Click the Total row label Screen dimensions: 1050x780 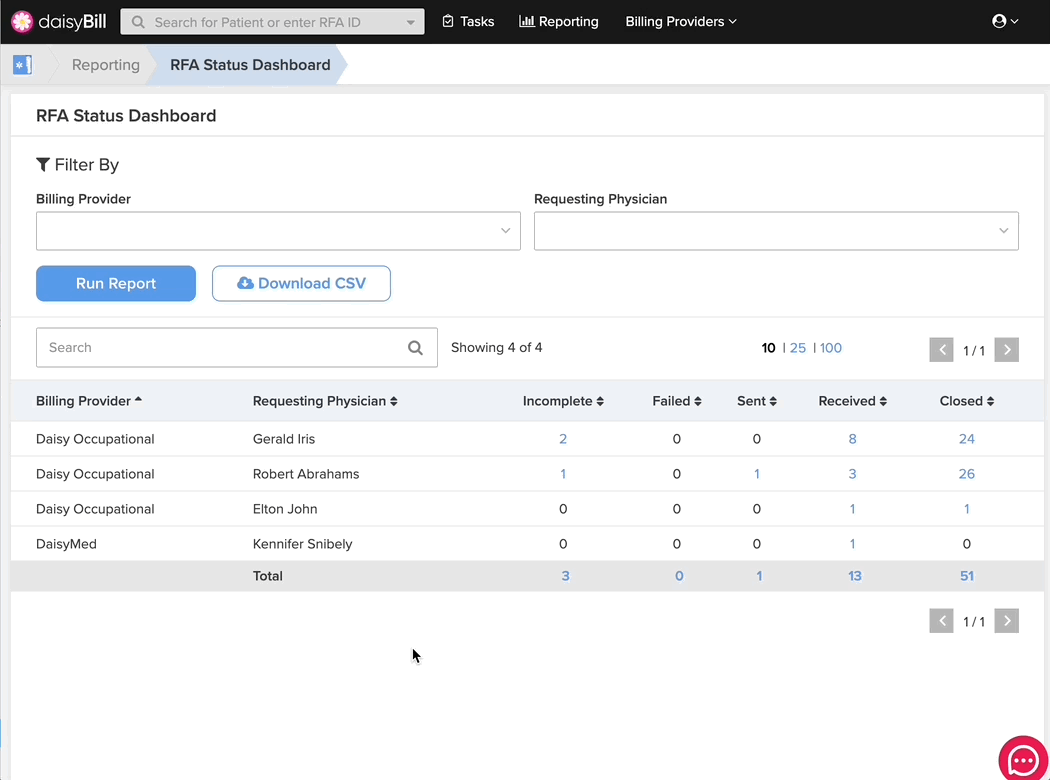coord(268,576)
